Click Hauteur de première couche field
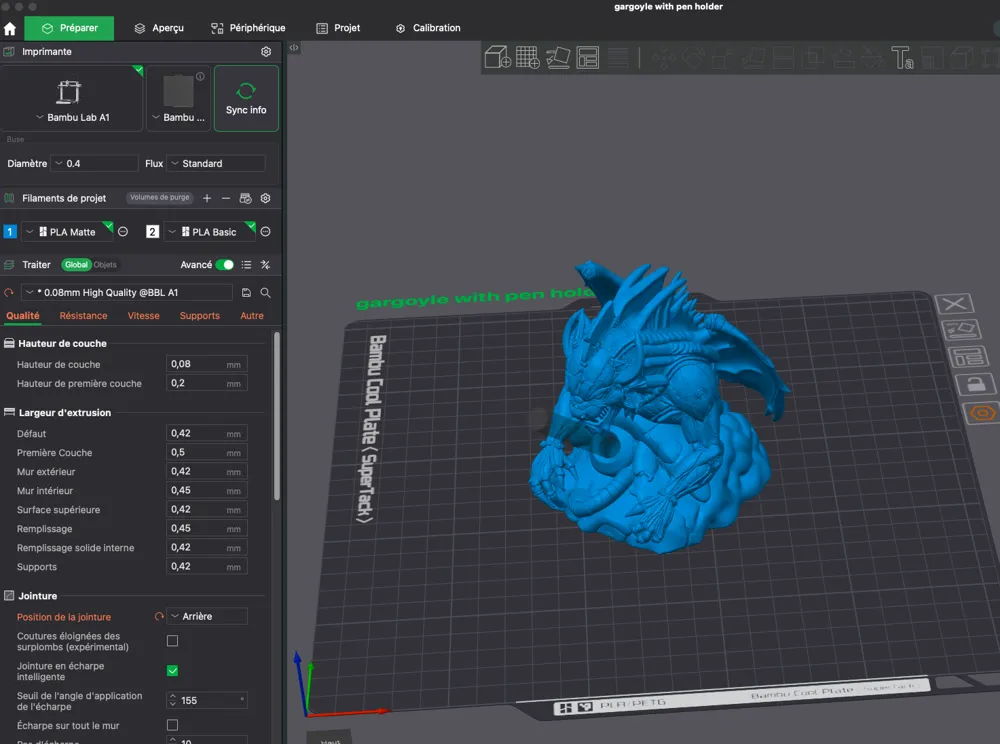 click(x=207, y=383)
